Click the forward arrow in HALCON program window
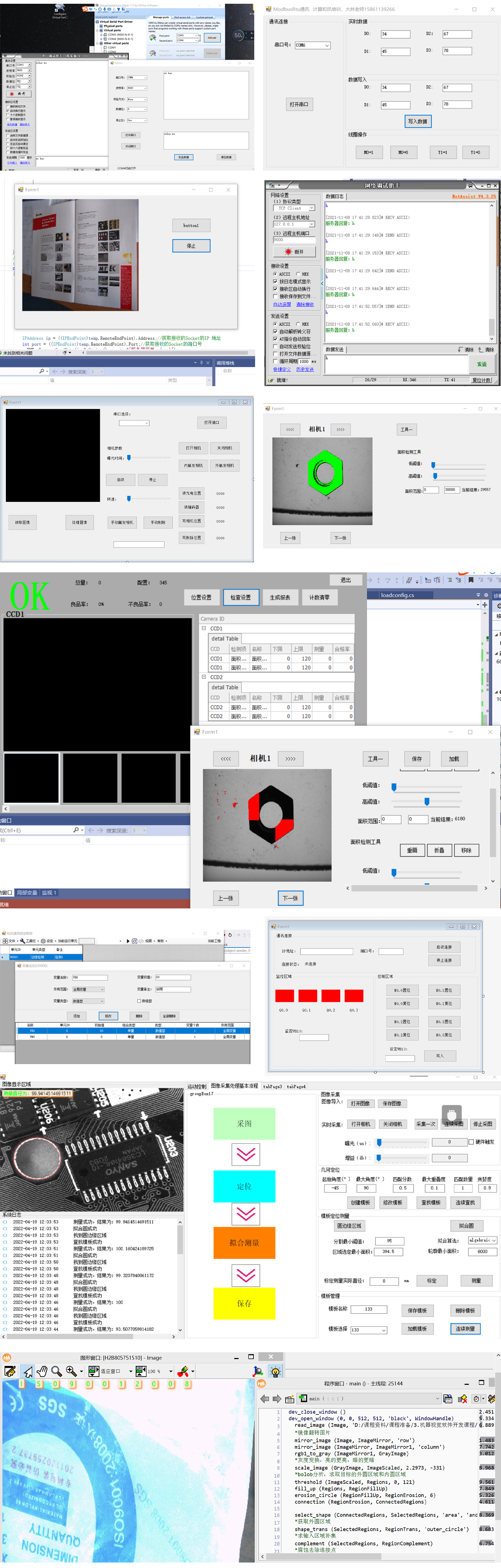501x1568 pixels. [x=277, y=1399]
